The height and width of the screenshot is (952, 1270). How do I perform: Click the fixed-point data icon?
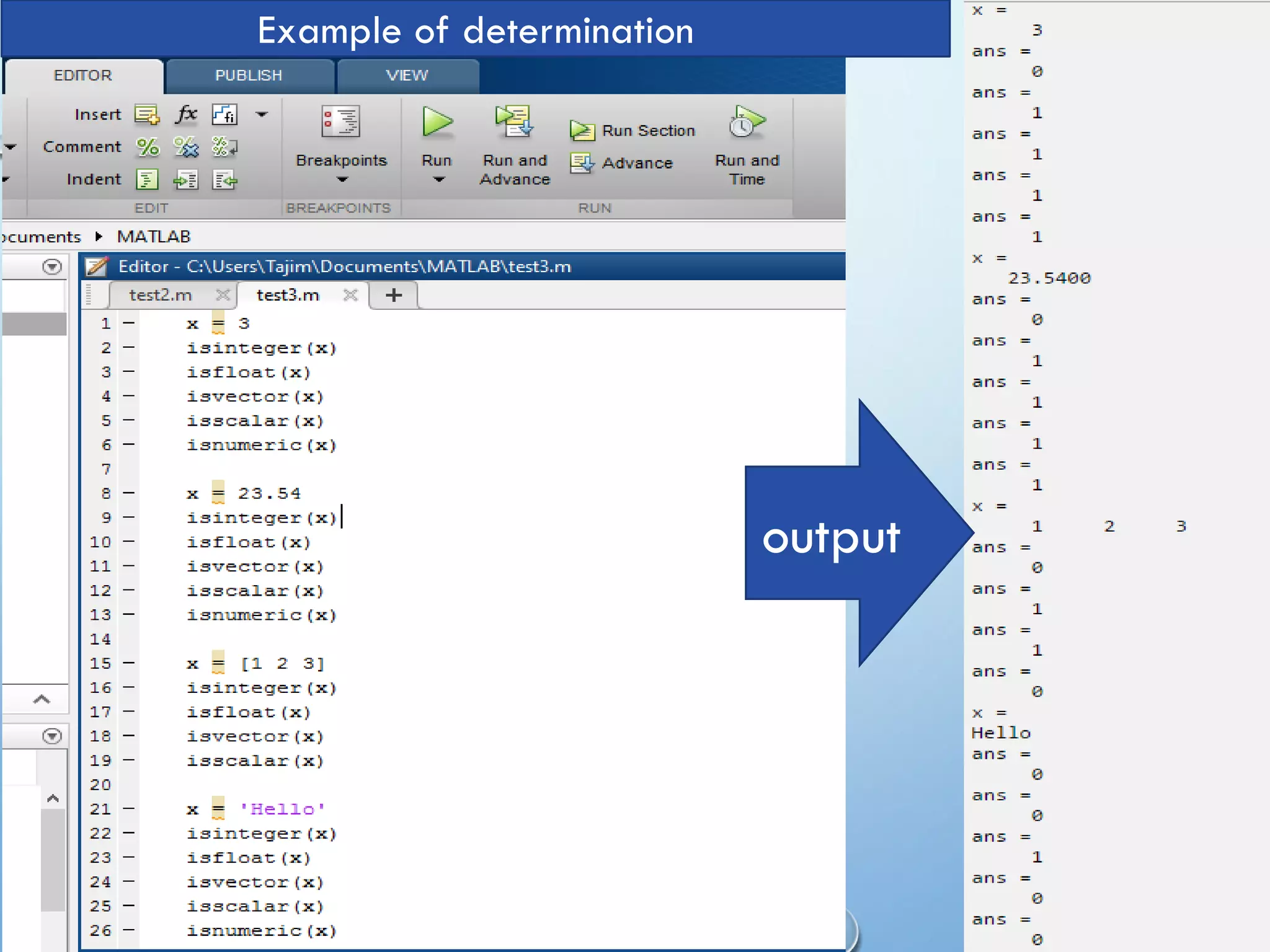coord(224,115)
